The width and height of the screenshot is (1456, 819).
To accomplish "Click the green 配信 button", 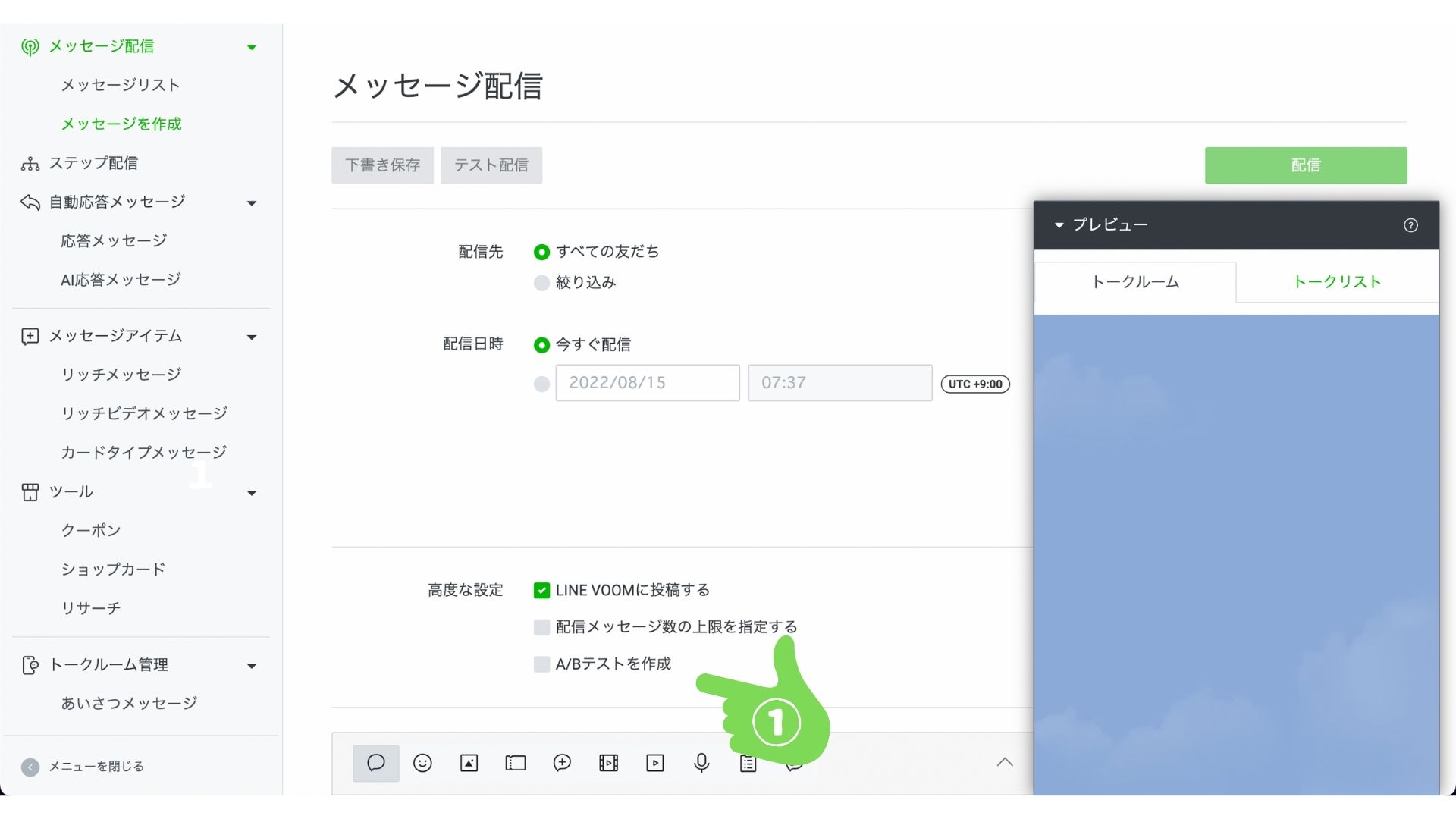I will [1305, 165].
